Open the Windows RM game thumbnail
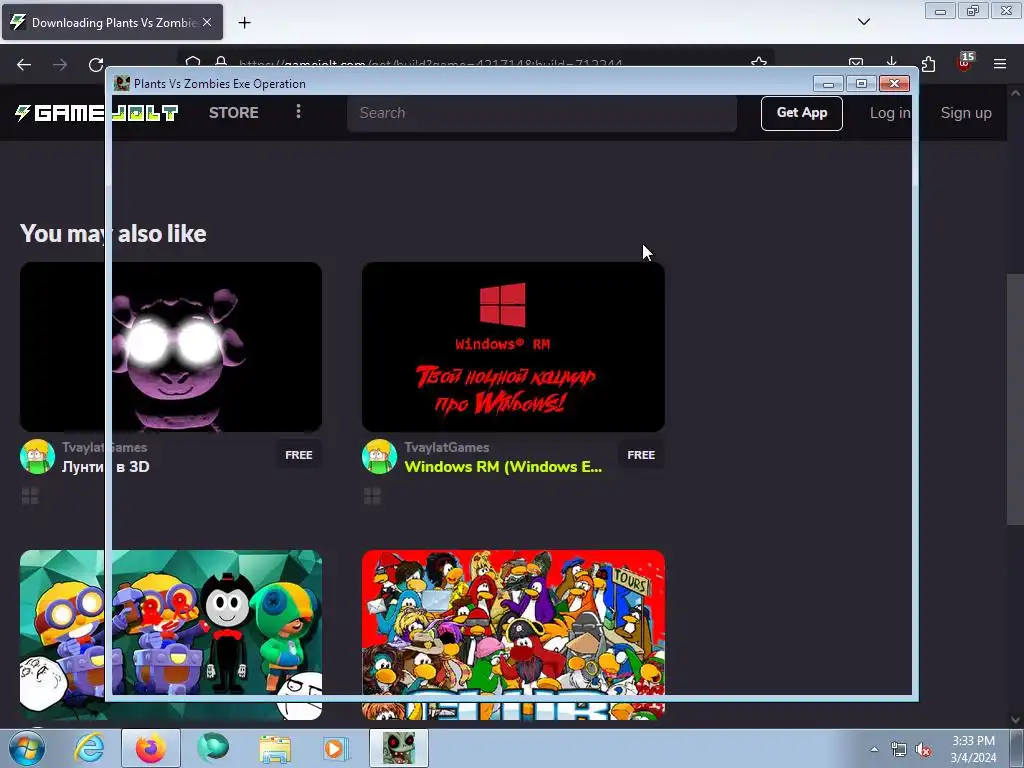The width and height of the screenshot is (1024, 768). click(513, 347)
